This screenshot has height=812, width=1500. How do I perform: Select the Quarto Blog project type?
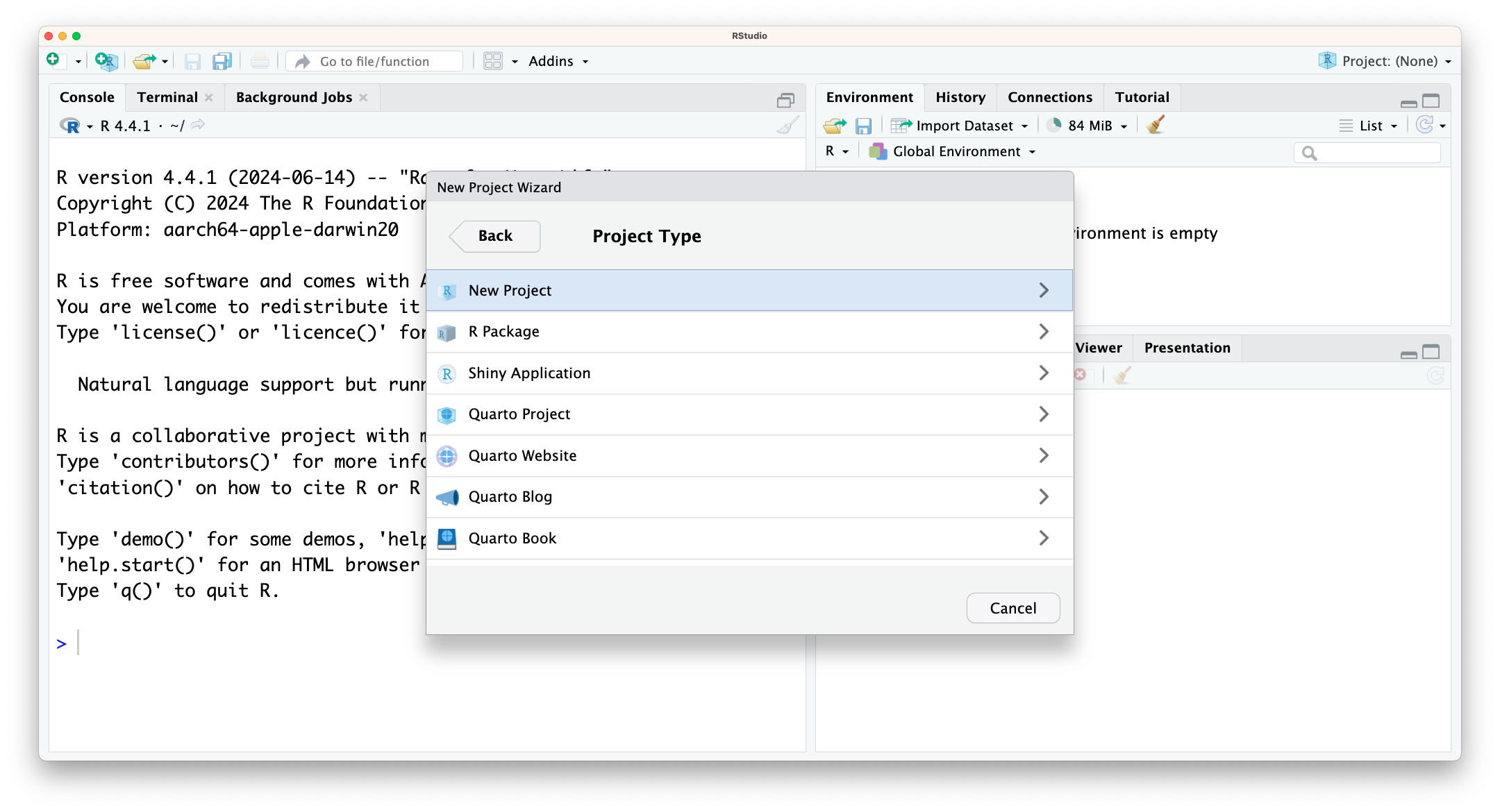click(750, 497)
